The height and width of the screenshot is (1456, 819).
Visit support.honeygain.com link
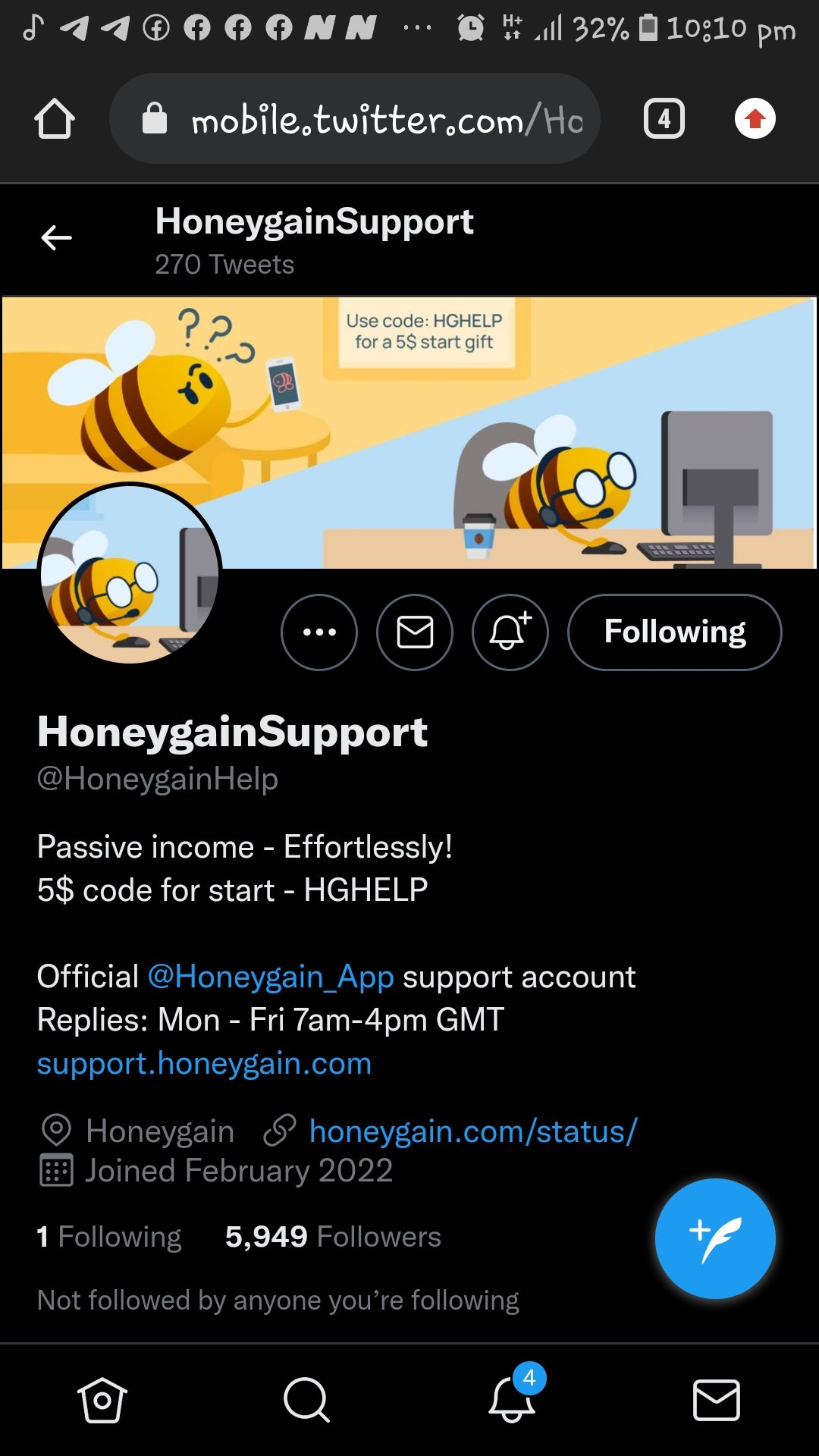point(205,1063)
